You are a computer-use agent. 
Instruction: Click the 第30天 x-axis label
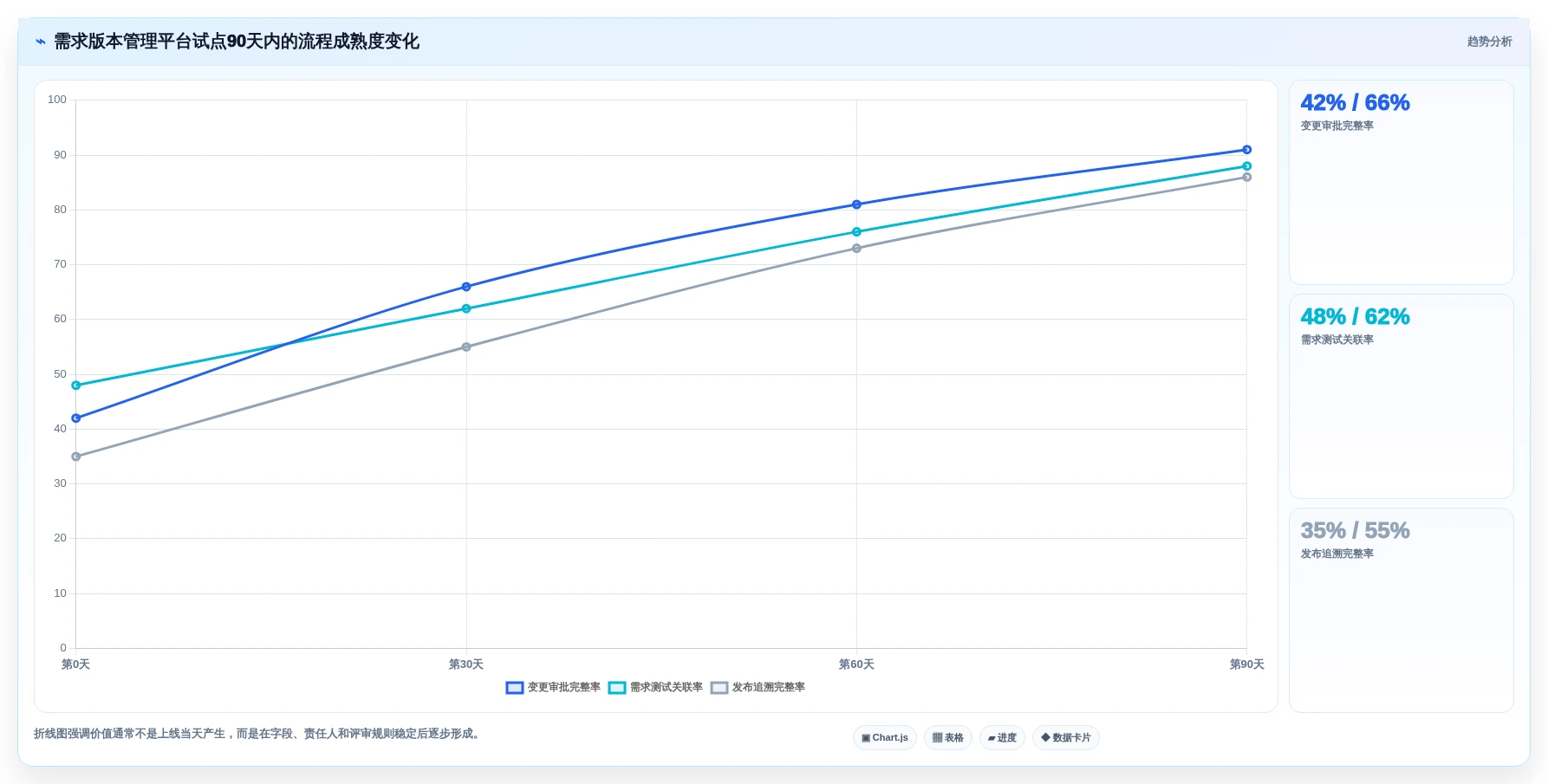point(466,664)
